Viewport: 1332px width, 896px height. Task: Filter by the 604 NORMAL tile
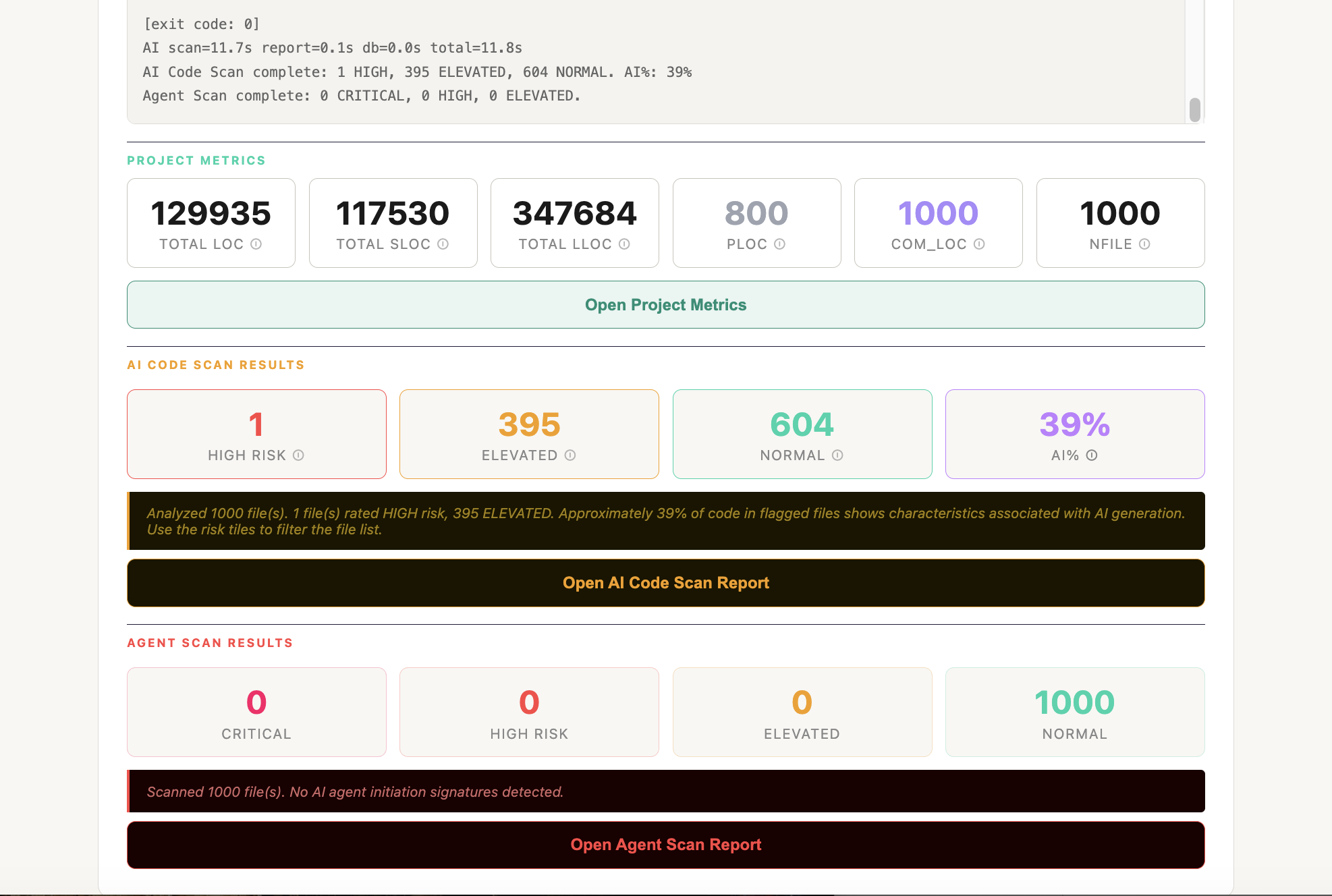pyautogui.click(x=802, y=434)
